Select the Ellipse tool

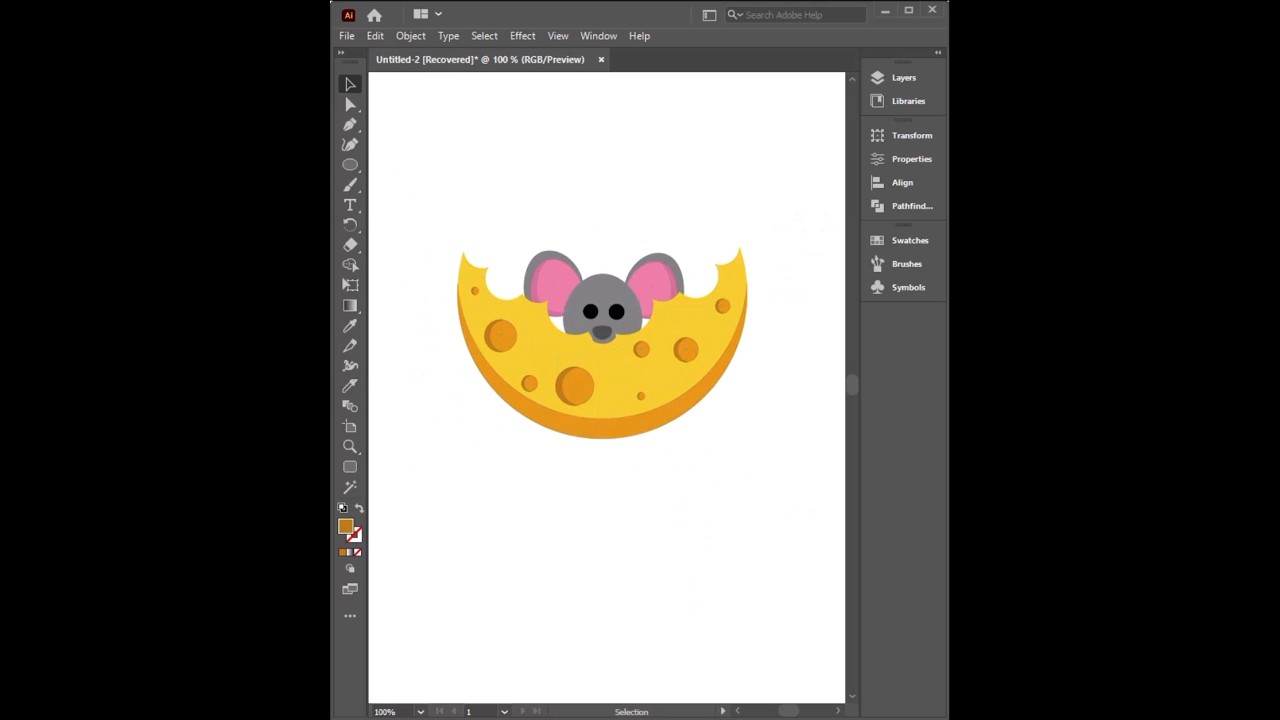350,165
